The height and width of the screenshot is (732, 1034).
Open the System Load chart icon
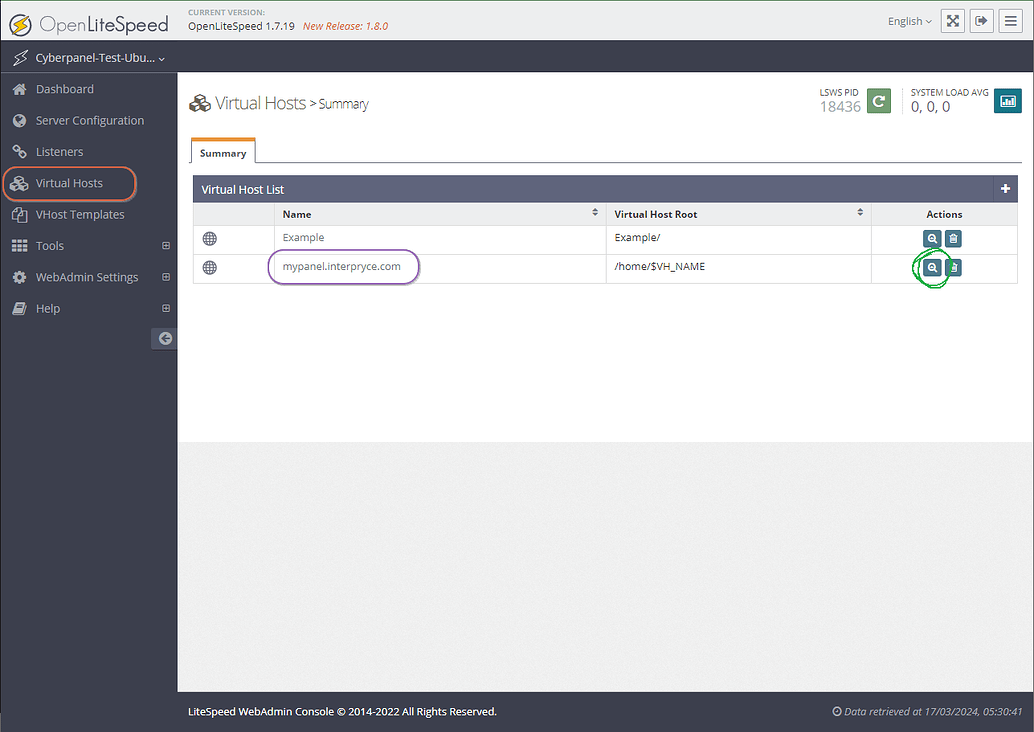(1007, 100)
